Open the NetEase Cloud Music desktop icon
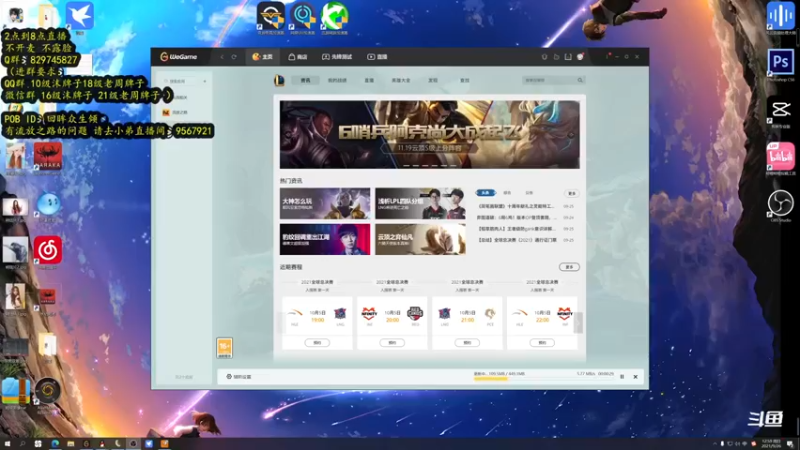 (48, 252)
